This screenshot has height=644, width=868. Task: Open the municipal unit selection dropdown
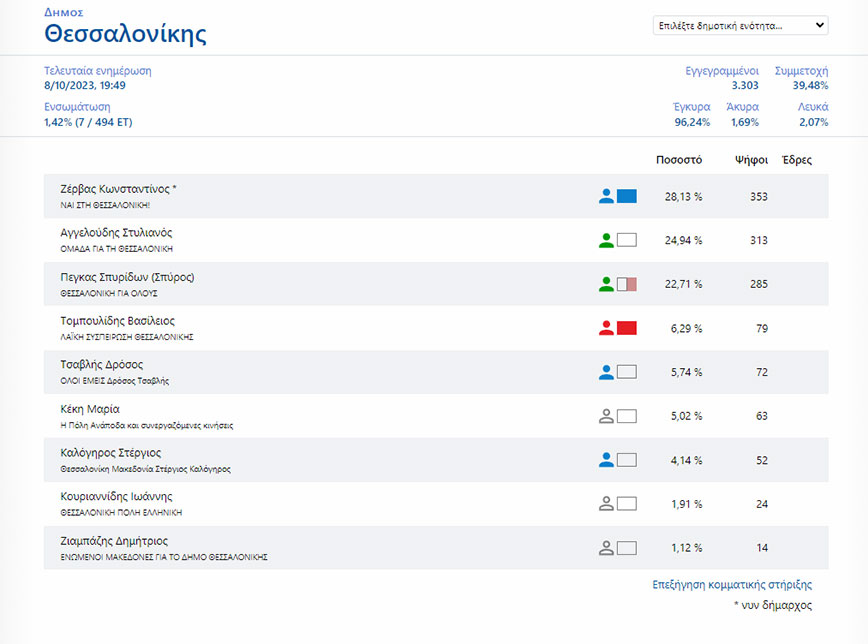[x=740, y=26]
